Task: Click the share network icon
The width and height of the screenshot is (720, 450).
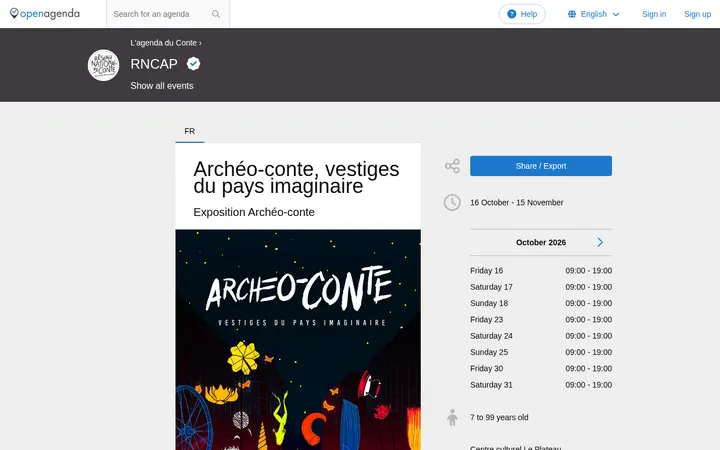Action: click(452, 166)
